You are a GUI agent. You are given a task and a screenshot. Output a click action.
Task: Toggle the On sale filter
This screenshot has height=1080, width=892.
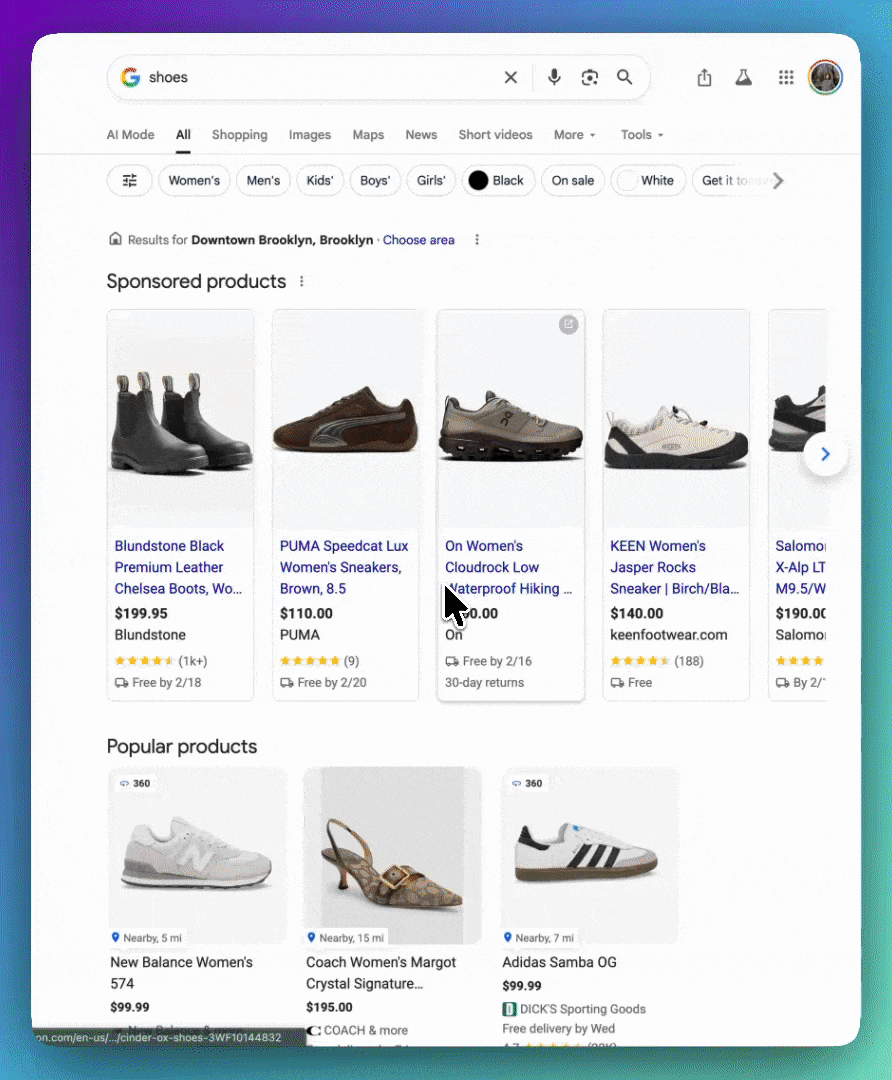click(573, 181)
